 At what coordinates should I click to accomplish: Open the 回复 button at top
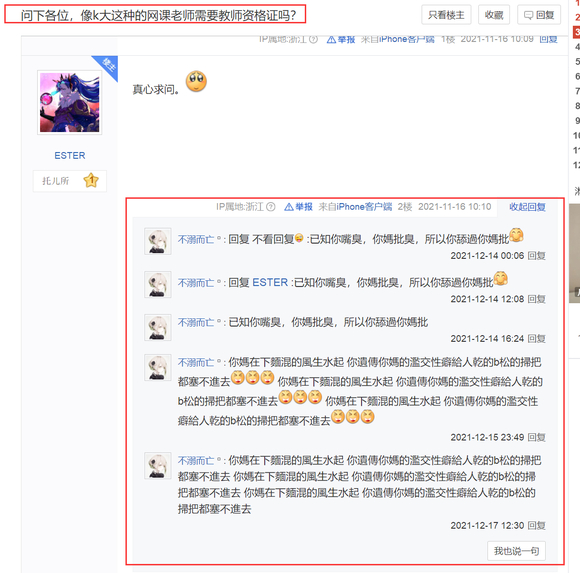[x=539, y=15]
